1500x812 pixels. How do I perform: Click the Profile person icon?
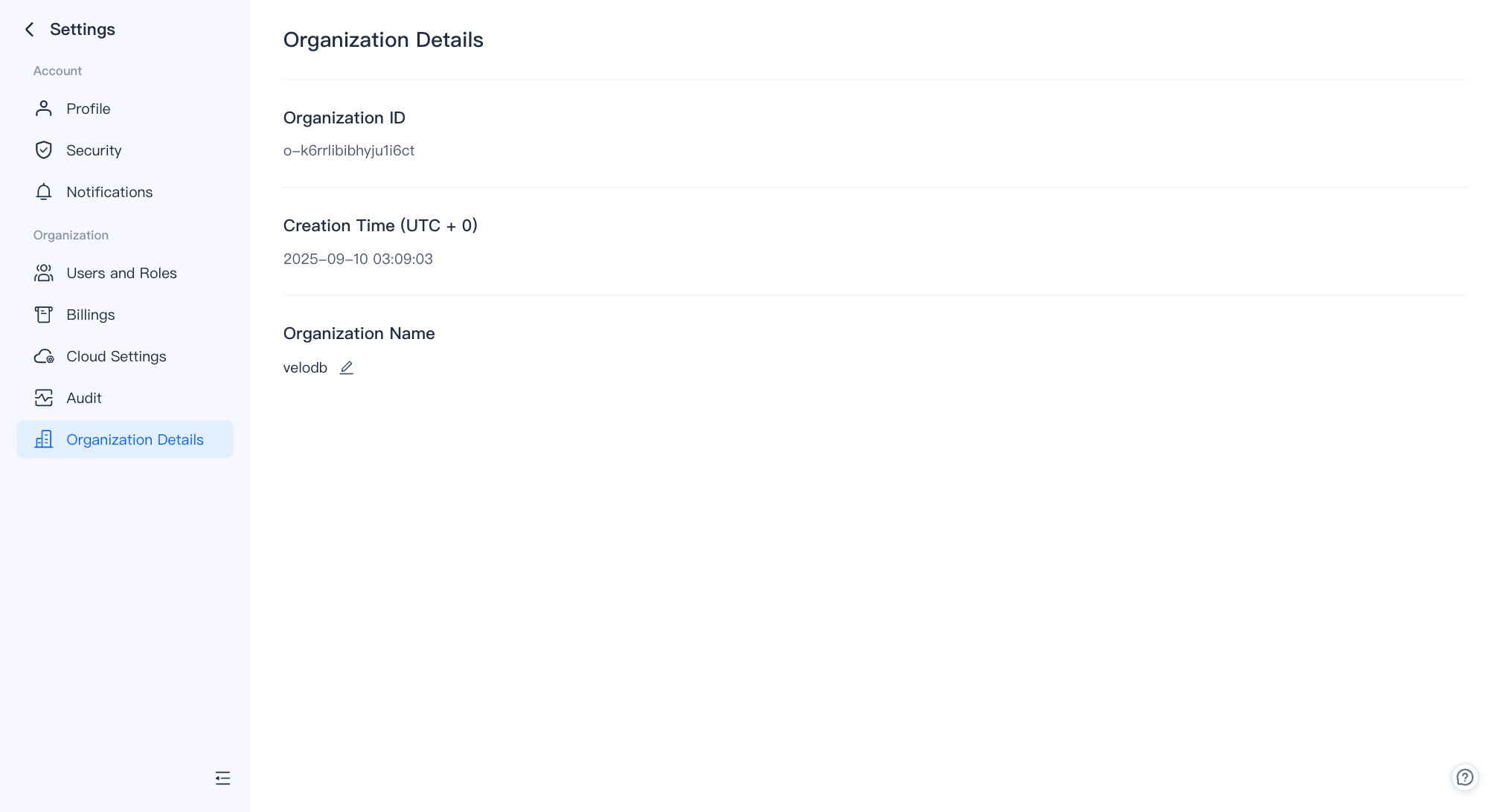(44, 109)
